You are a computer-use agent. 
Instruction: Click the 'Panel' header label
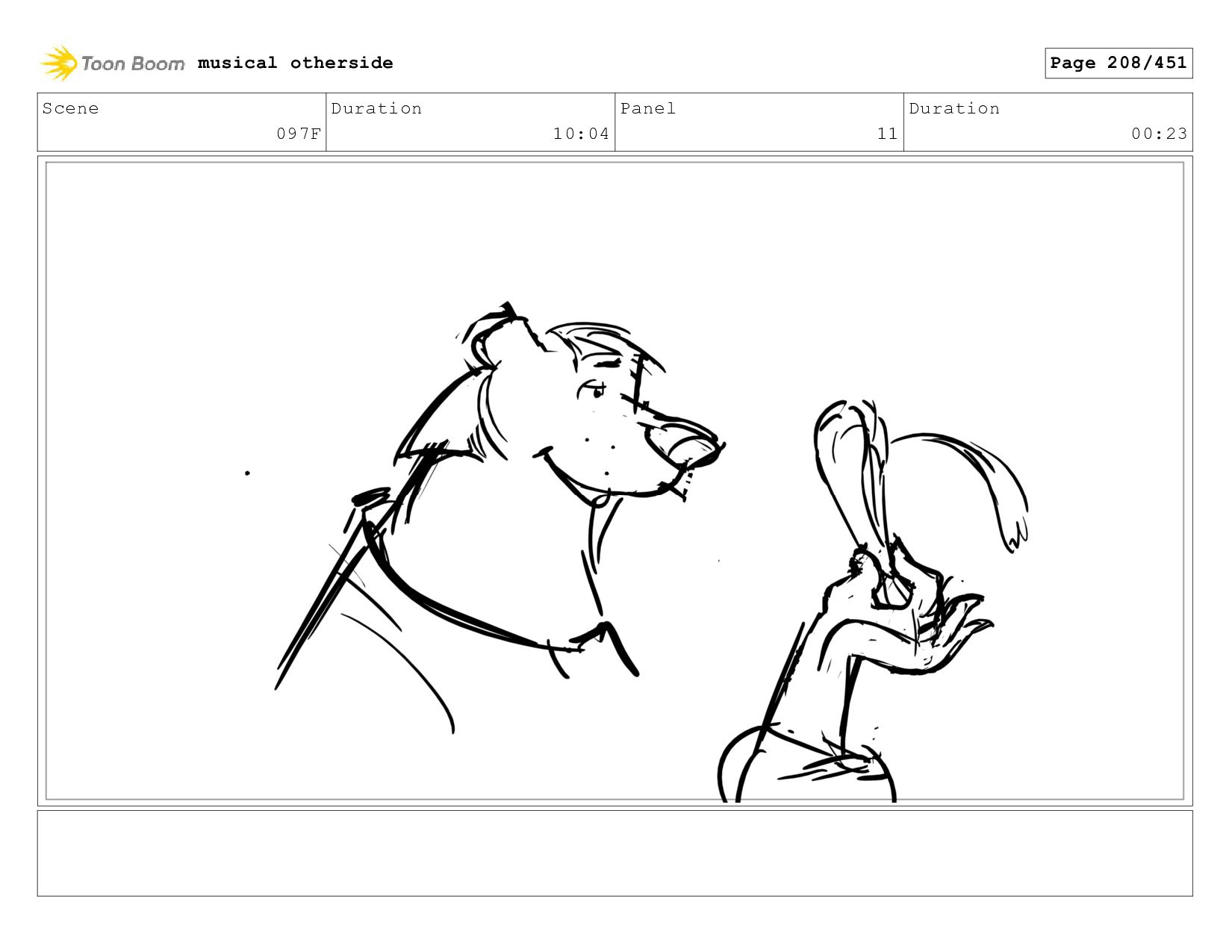click(x=648, y=108)
